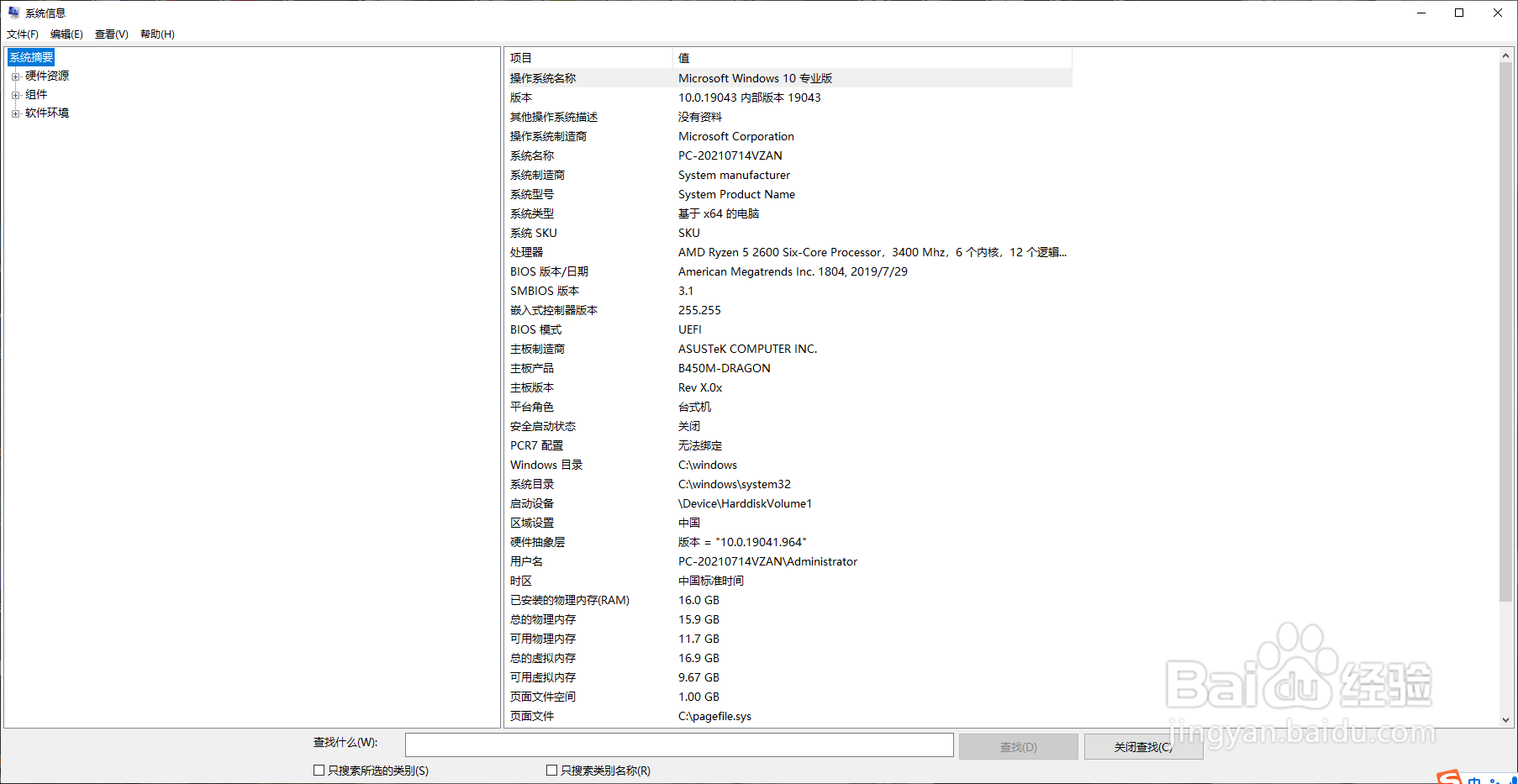
Task: Select the PCR7 配置 row
Action: coord(788,445)
